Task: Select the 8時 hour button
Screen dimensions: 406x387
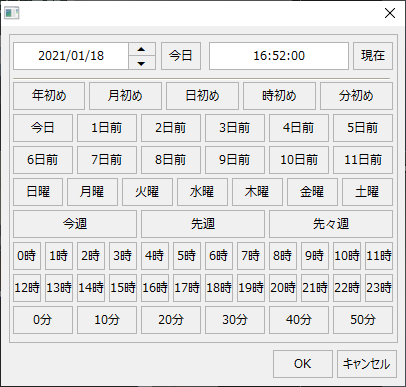Action: click(x=283, y=256)
